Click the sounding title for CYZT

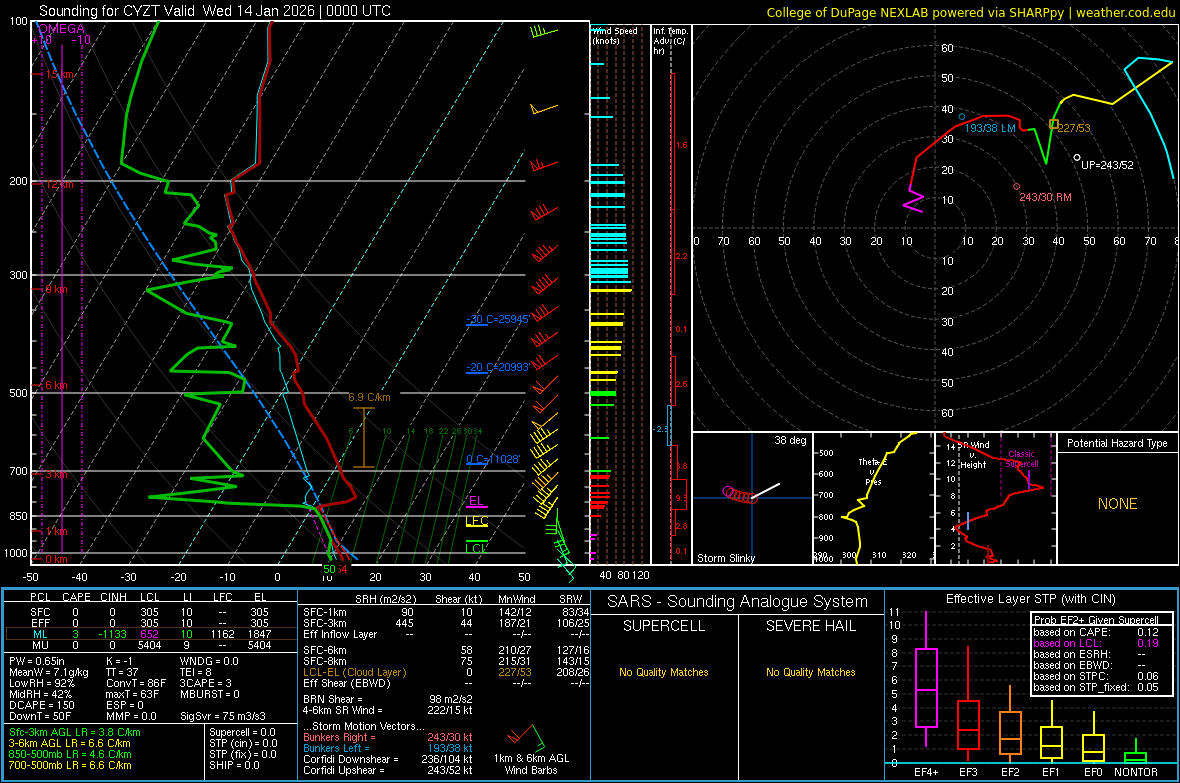(214, 11)
